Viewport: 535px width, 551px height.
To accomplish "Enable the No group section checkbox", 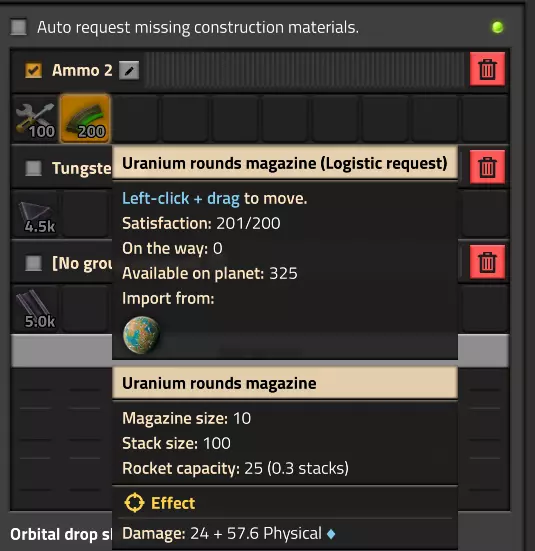I will pos(33,263).
